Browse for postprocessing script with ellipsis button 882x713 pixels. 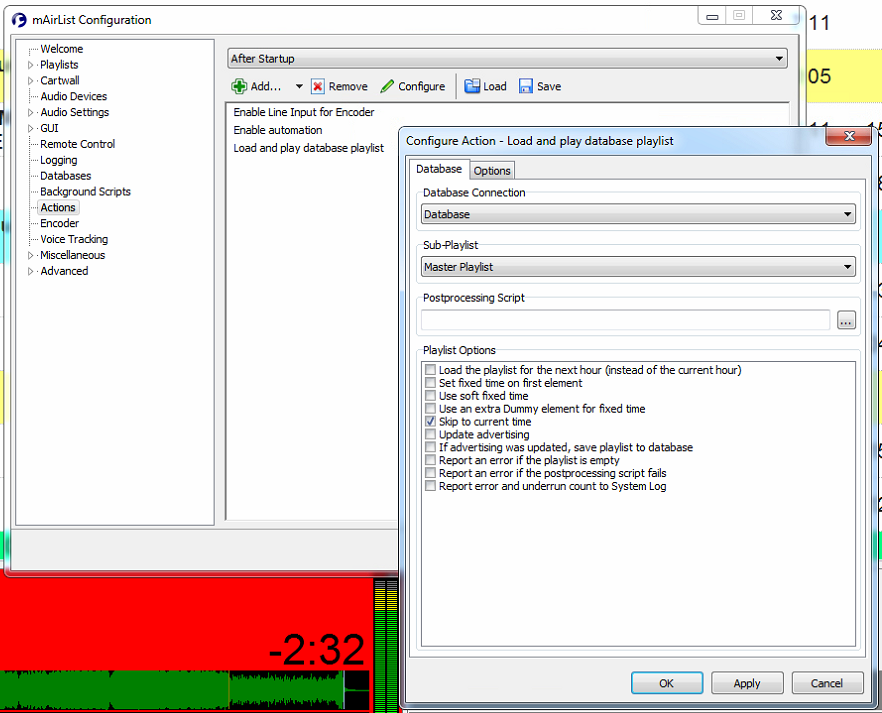[846, 320]
